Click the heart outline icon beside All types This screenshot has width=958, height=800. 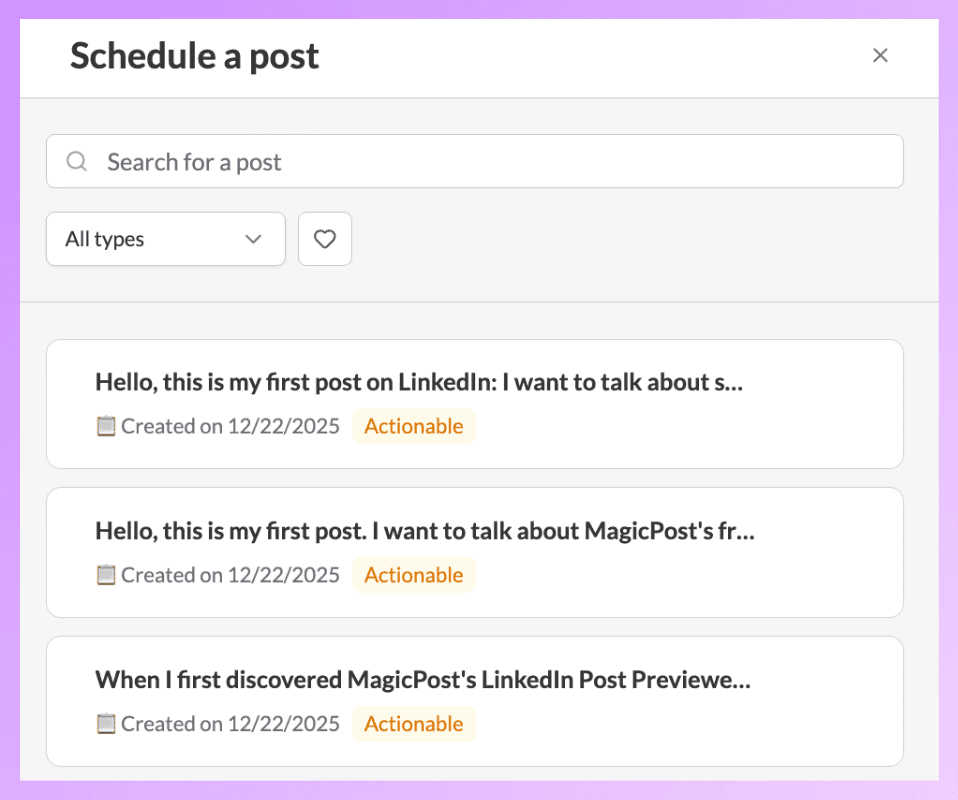coord(324,238)
